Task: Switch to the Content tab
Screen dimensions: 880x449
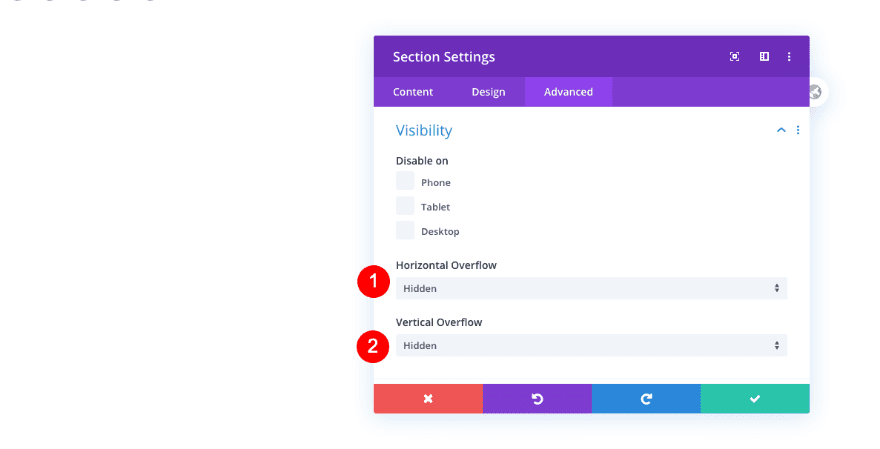Action: 413,92
